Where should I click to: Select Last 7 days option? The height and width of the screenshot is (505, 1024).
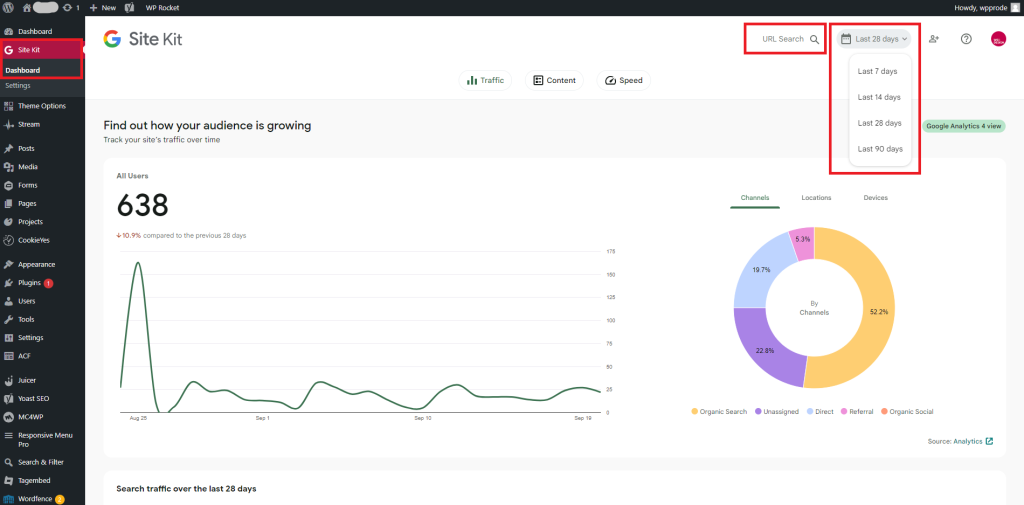pyautogui.click(x=878, y=72)
